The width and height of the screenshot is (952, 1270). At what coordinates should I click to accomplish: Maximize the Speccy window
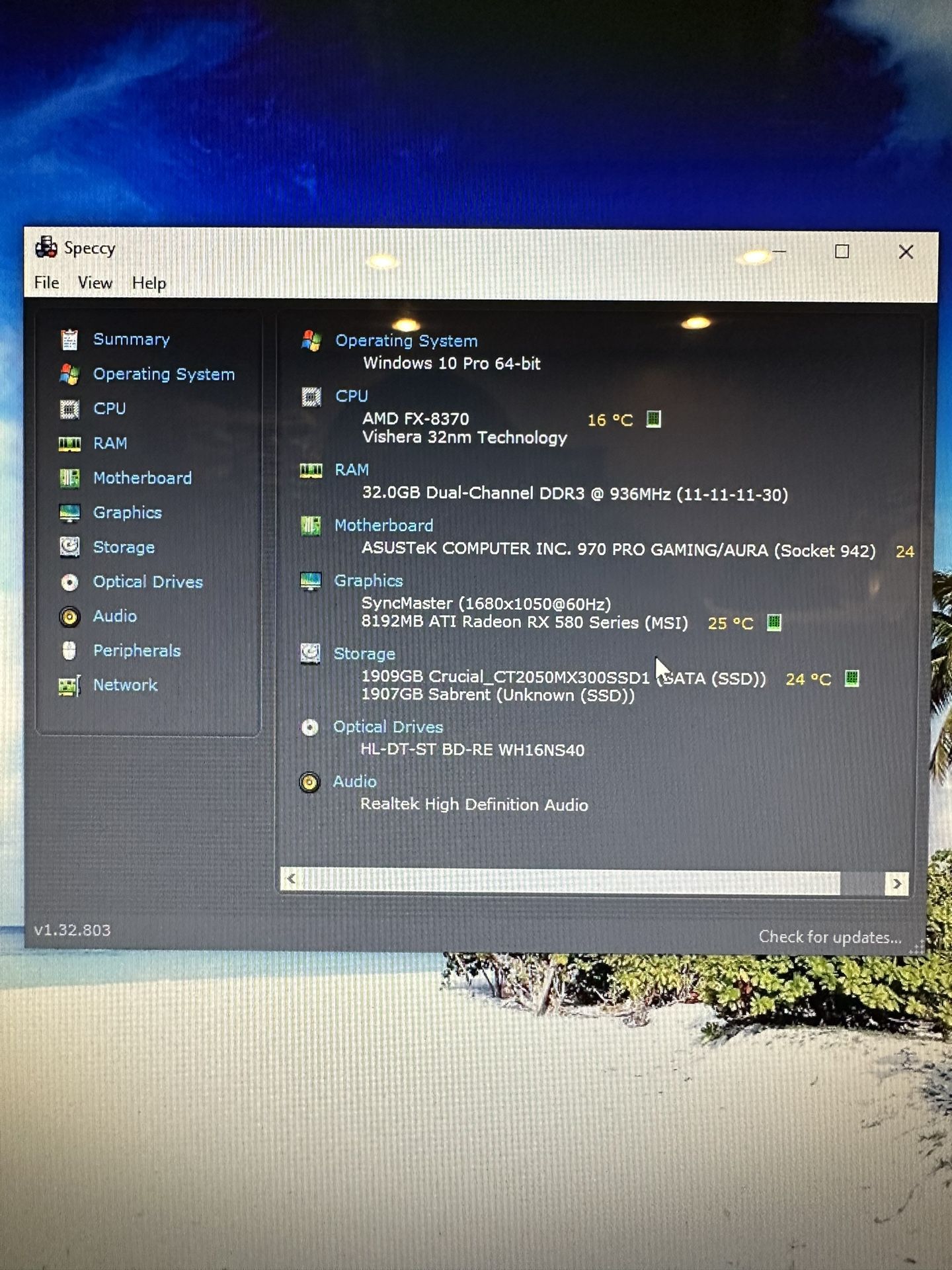pyautogui.click(x=842, y=251)
